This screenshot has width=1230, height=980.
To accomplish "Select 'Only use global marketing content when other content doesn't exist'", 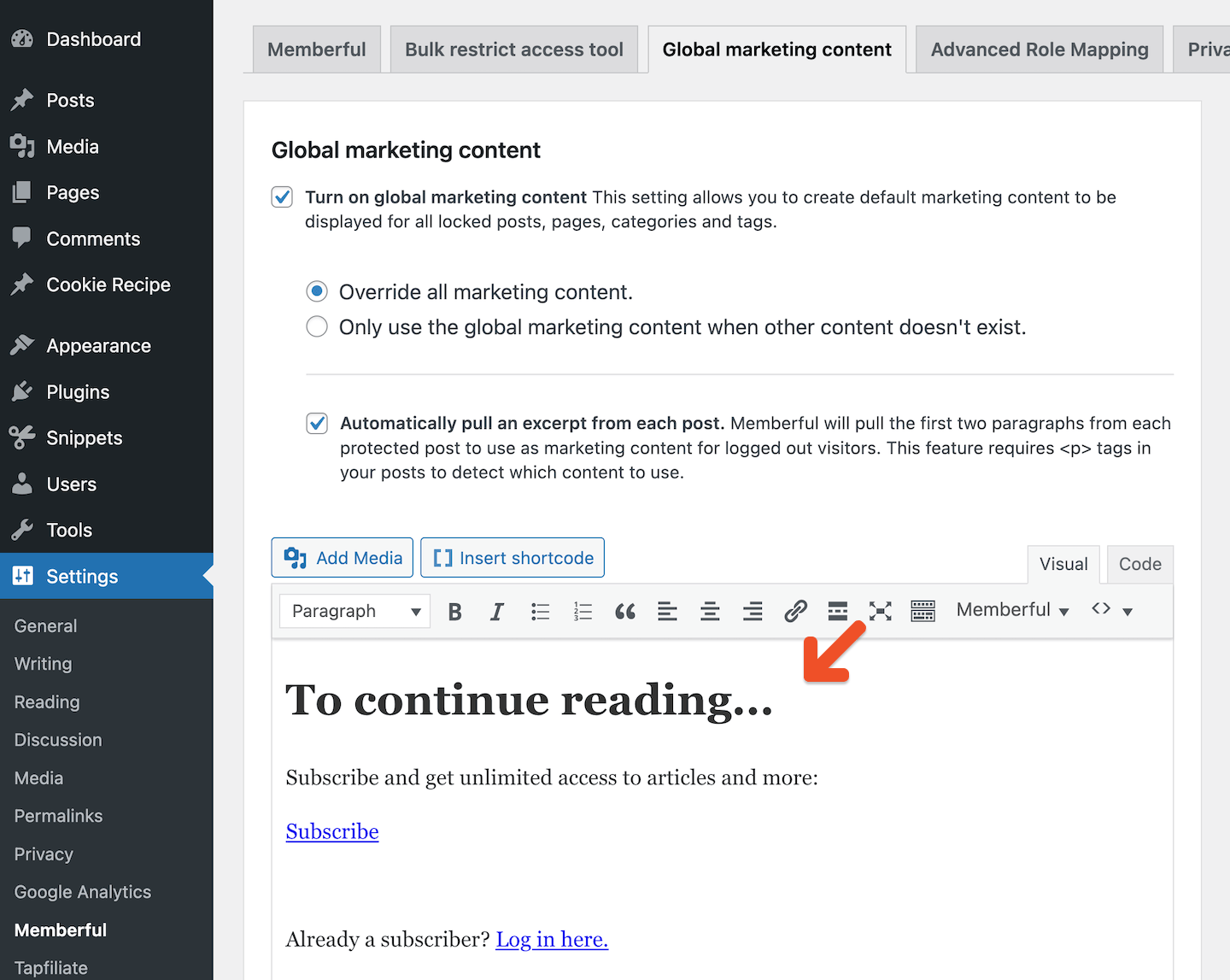I will pos(317,326).
